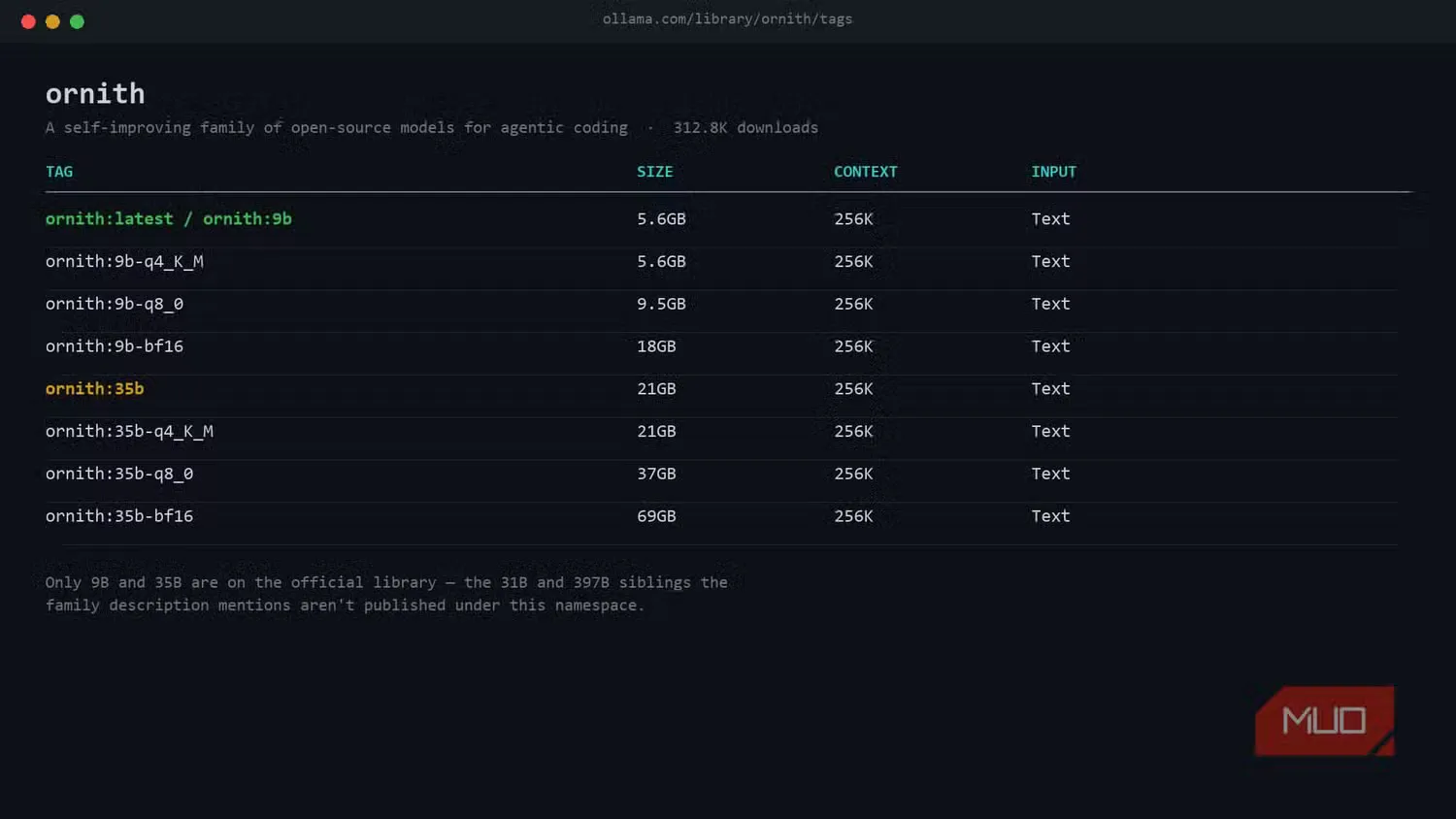
Task: Open the ornith:35b-q8_0 tag
Action: pyautogui.click(x=119, y=474)
